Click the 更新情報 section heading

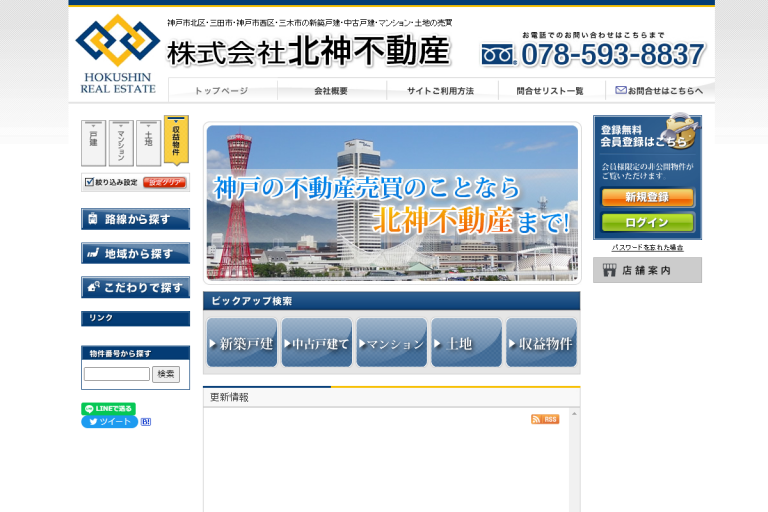click(229, 397)
